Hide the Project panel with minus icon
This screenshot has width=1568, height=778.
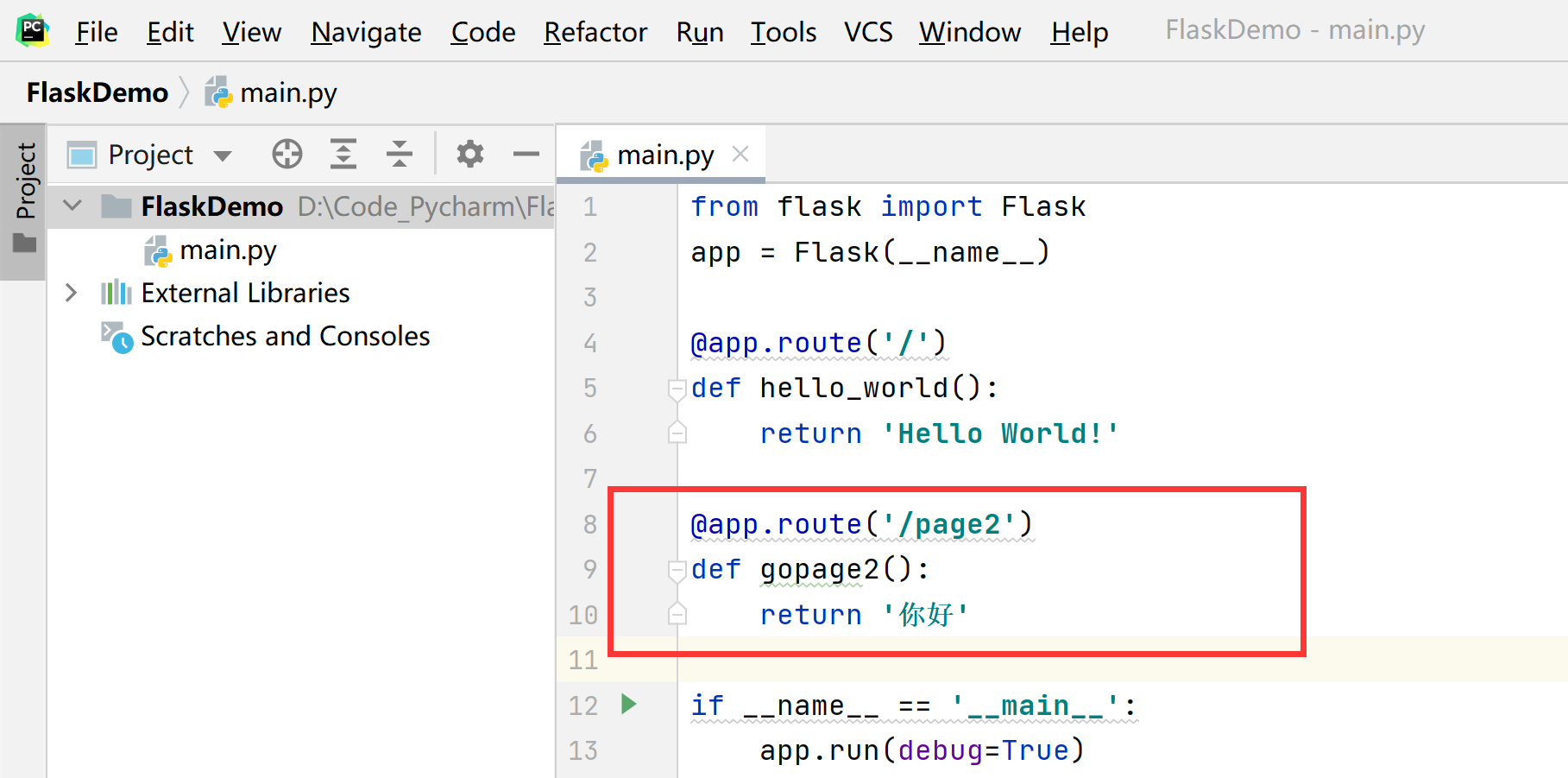pyautogui.click(x=526, y=155)
